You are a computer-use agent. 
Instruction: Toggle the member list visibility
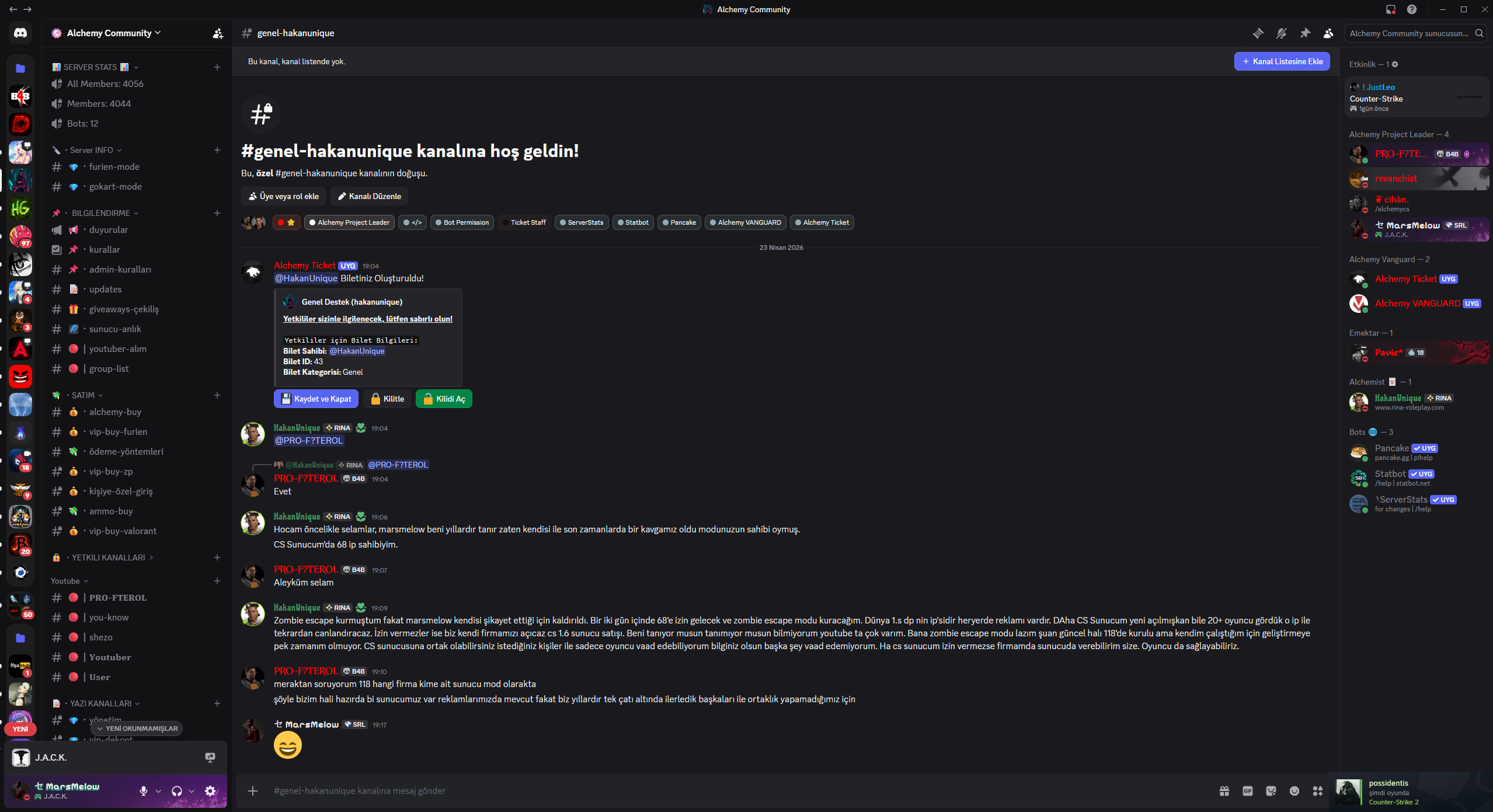pos(1328,33)
